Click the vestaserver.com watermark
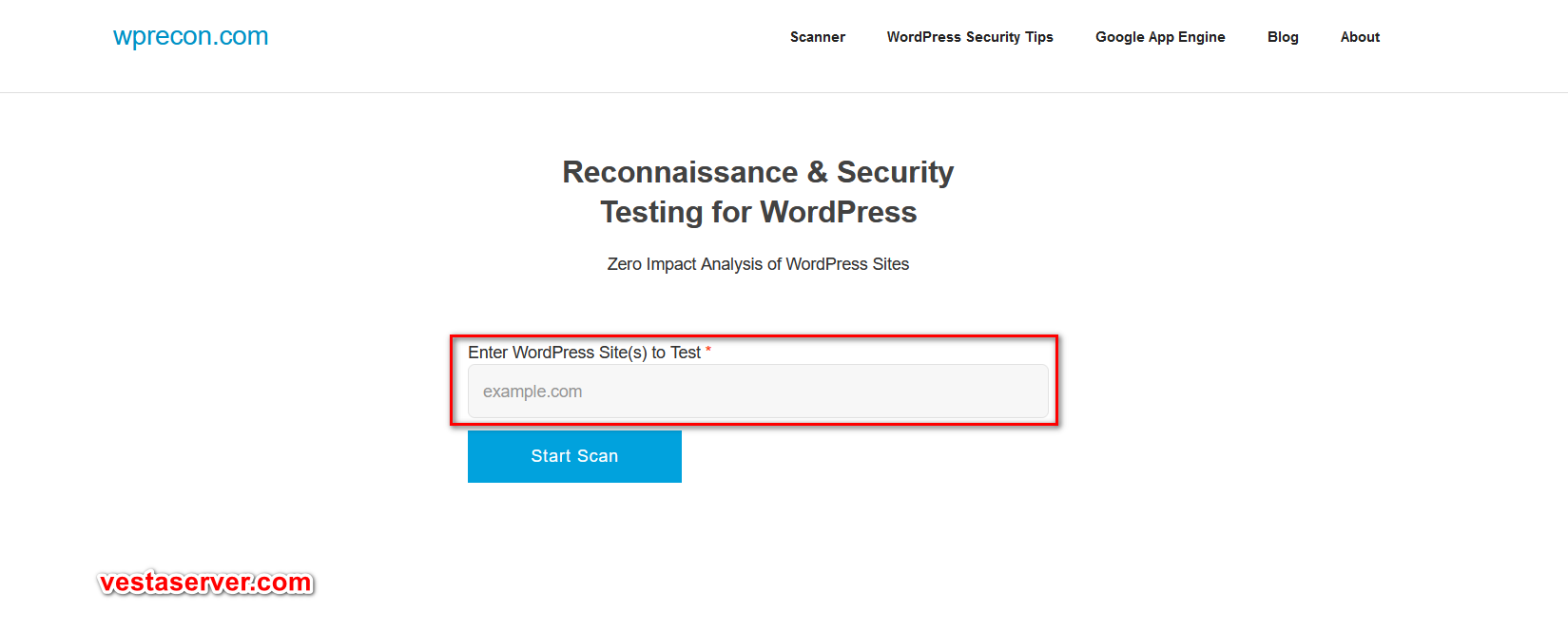 coord(206,583)
